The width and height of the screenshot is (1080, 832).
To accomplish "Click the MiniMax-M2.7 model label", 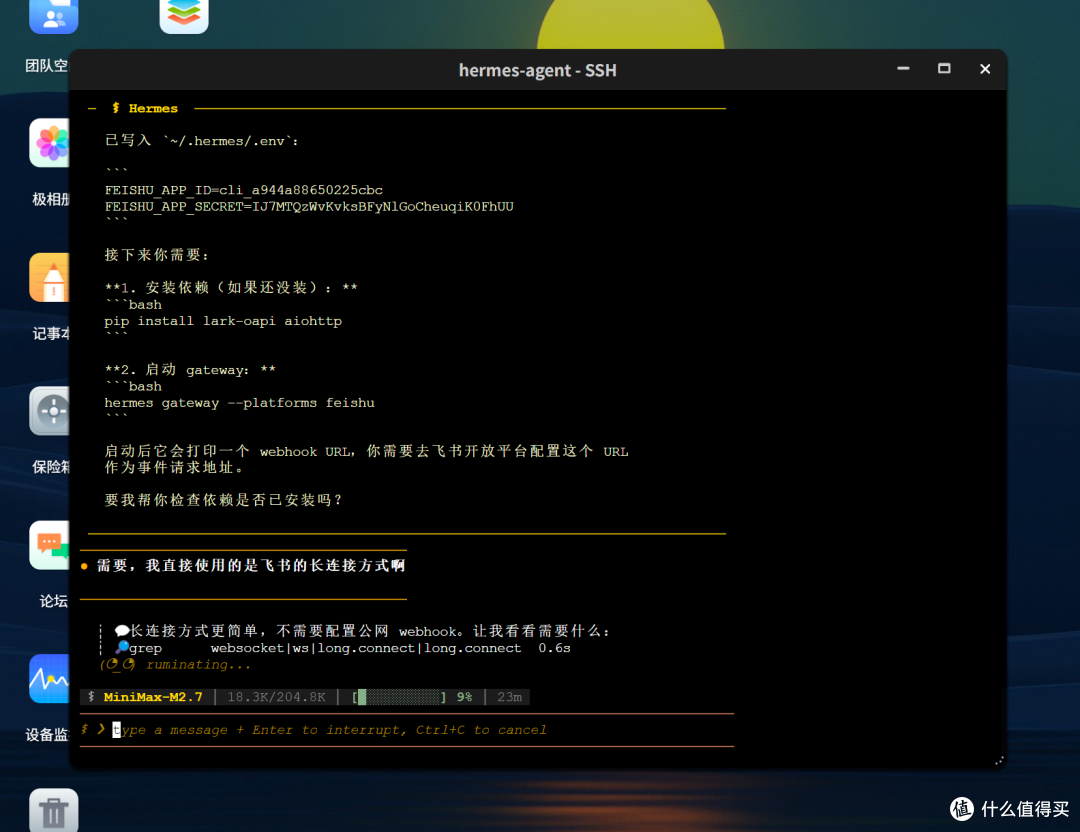I will point(153,697).
